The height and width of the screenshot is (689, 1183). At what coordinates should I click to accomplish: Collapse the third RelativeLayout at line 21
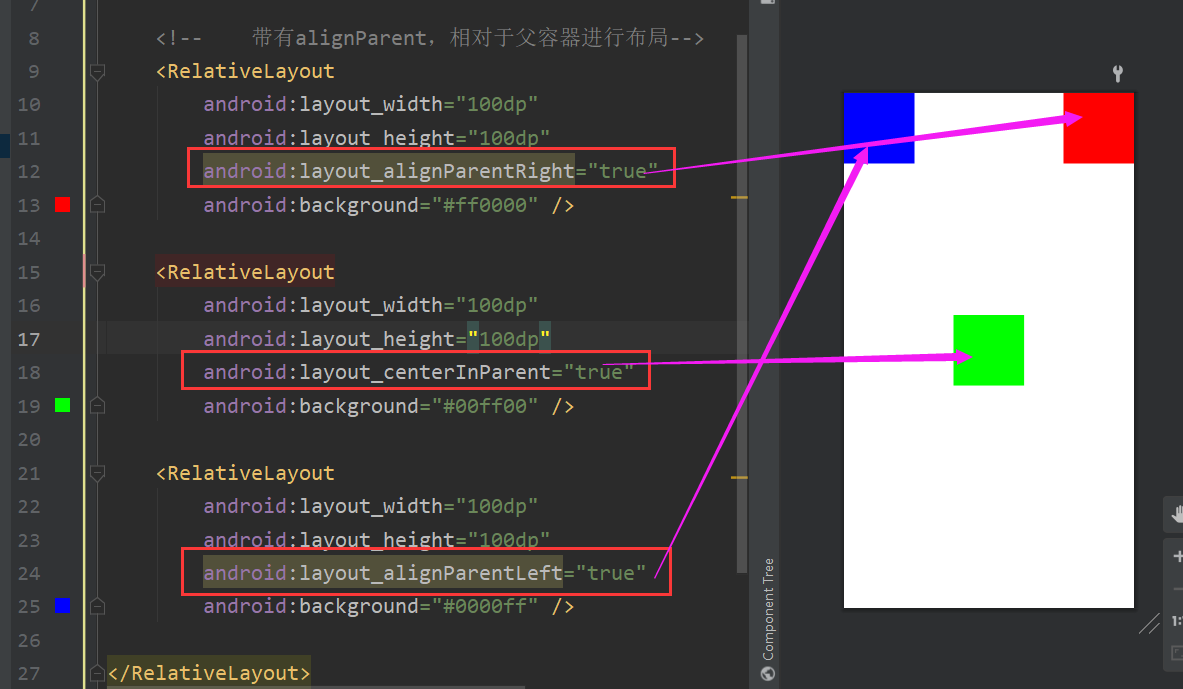coord(96,473)
